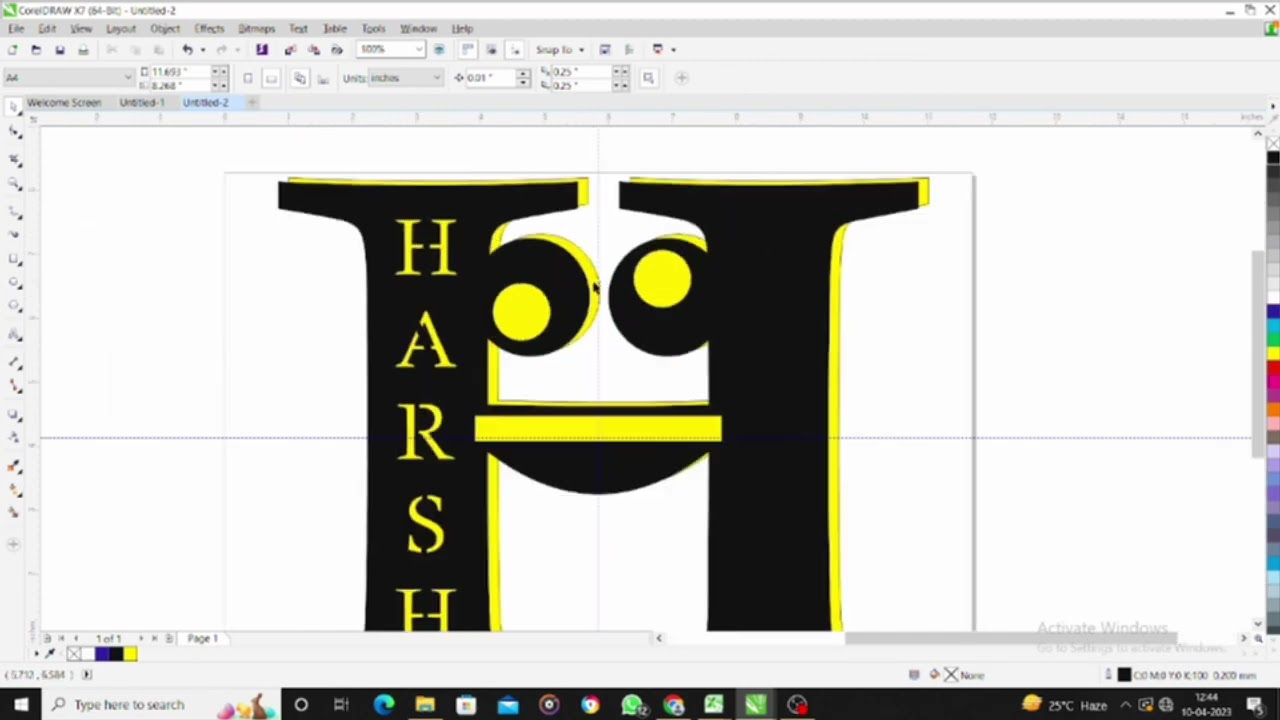Select the Text tool
This screenshot has height=720, width=1280.
tap(14, 335)
